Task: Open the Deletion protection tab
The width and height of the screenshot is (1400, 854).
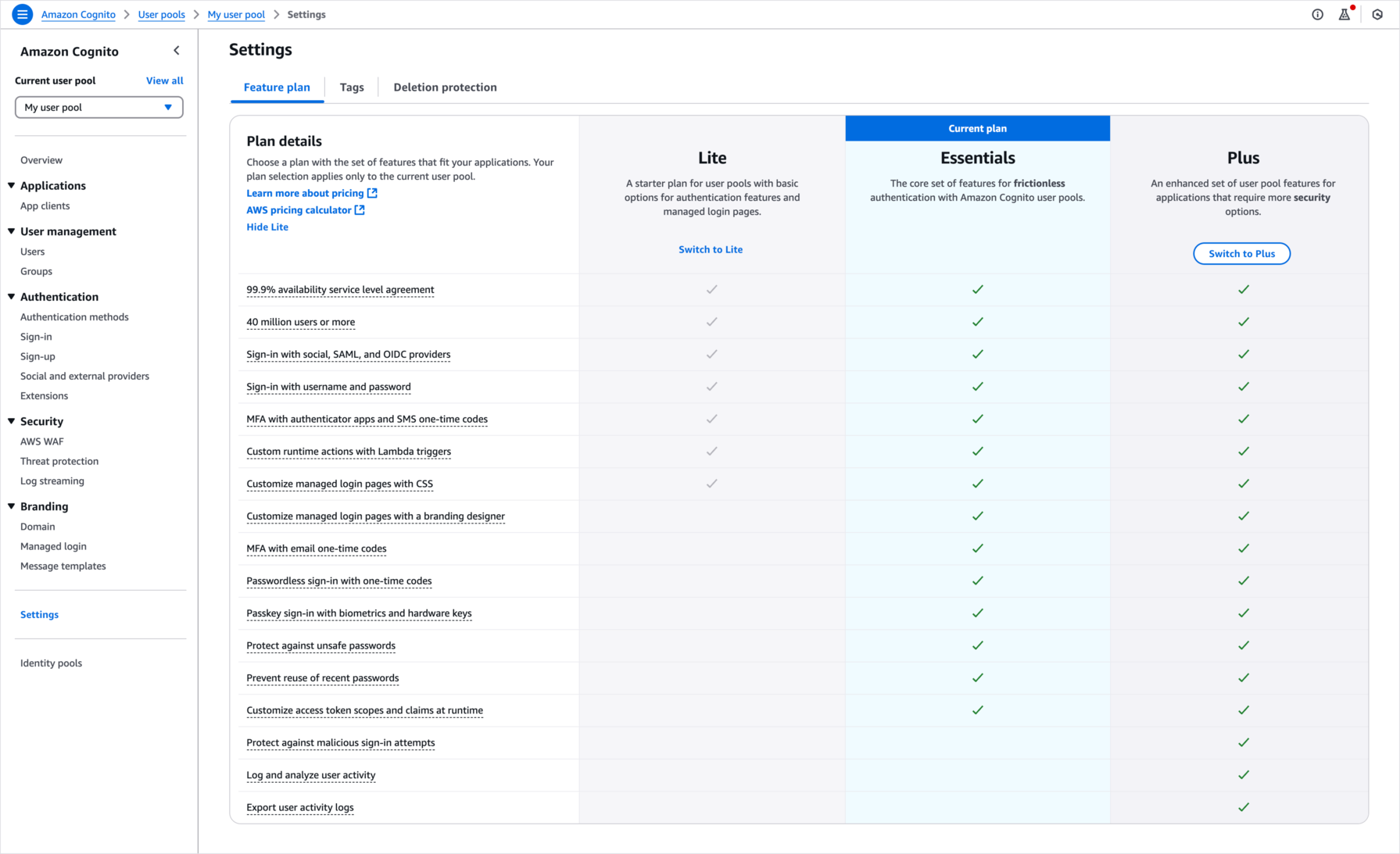Action: 445,88
